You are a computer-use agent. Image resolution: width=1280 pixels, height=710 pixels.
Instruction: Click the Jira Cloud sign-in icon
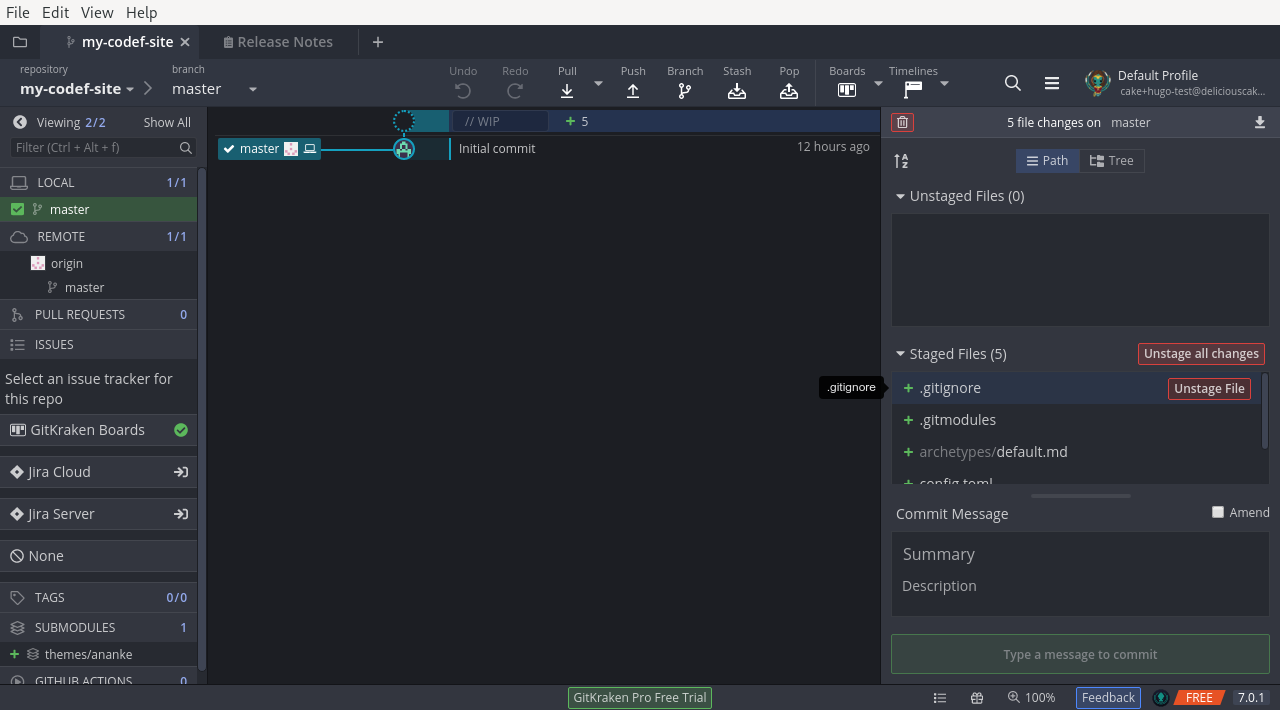point(181,472)
